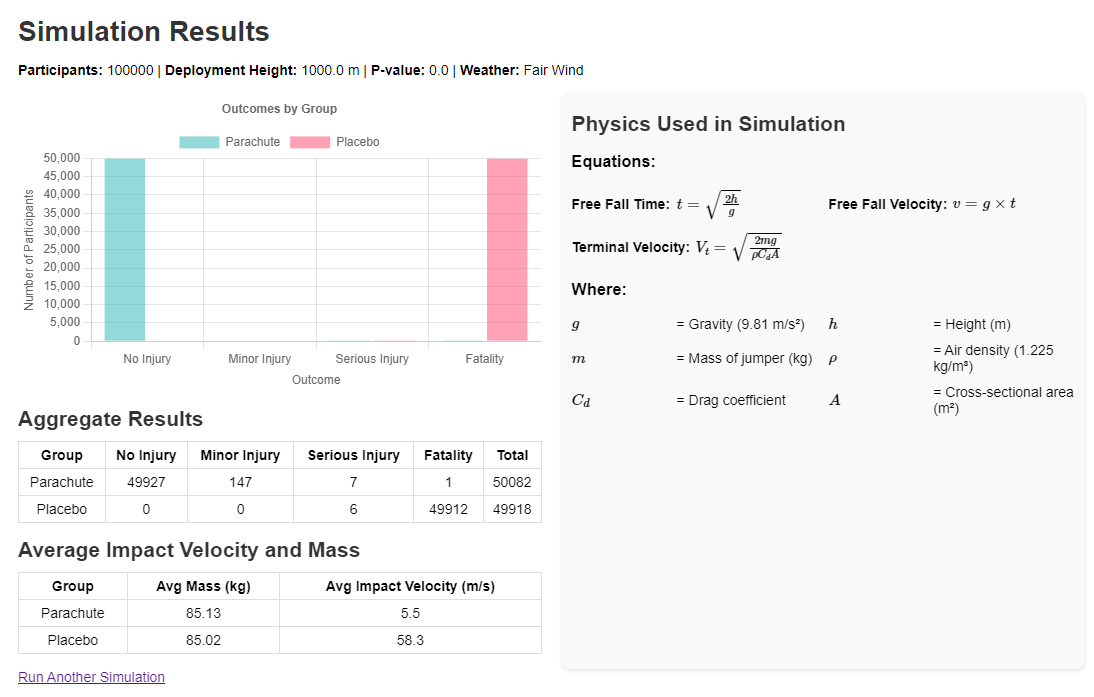The image size is (1094, 697).
Task: Click Parachute No Injury cell 49927
Action: coord(146,482)
